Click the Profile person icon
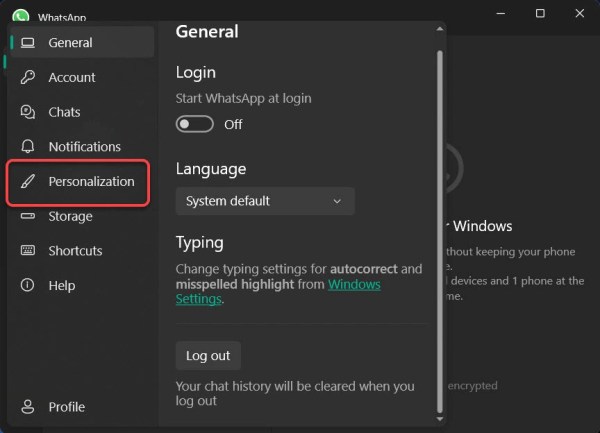Image resolution: width=600 pixels, height=433 pixels. 28,407
